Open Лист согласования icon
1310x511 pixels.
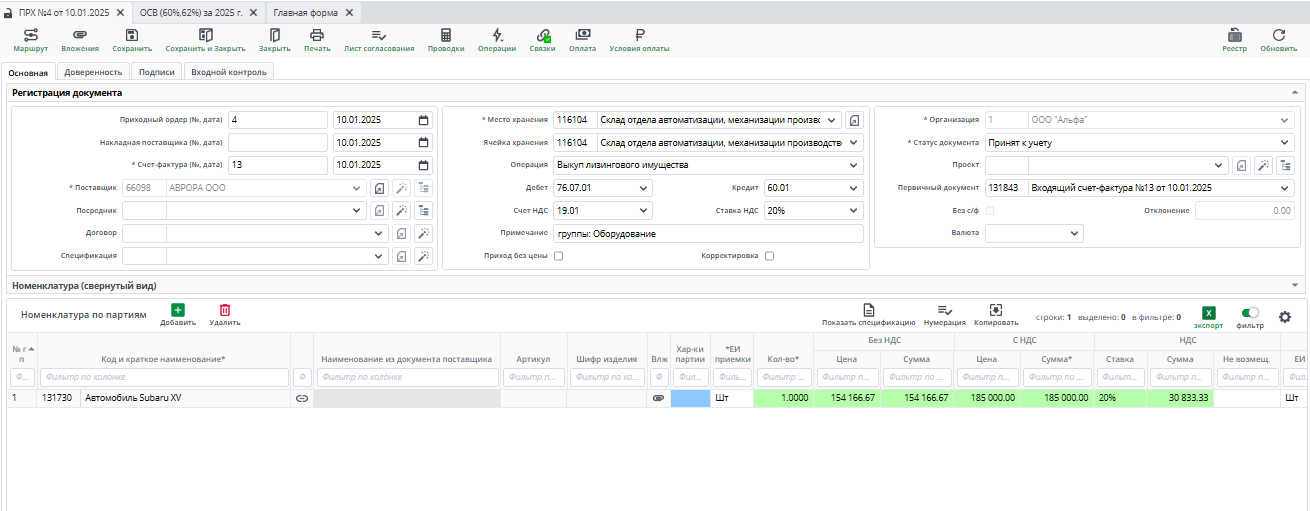point(379,35)
